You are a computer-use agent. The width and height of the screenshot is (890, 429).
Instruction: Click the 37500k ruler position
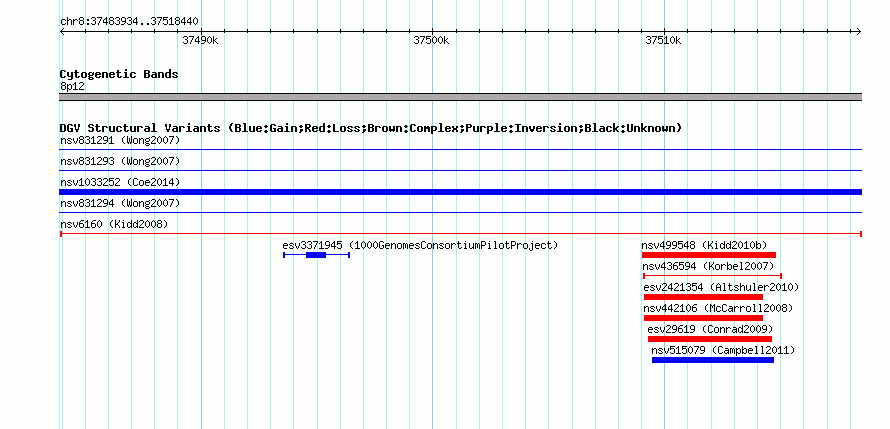point(431,40)
